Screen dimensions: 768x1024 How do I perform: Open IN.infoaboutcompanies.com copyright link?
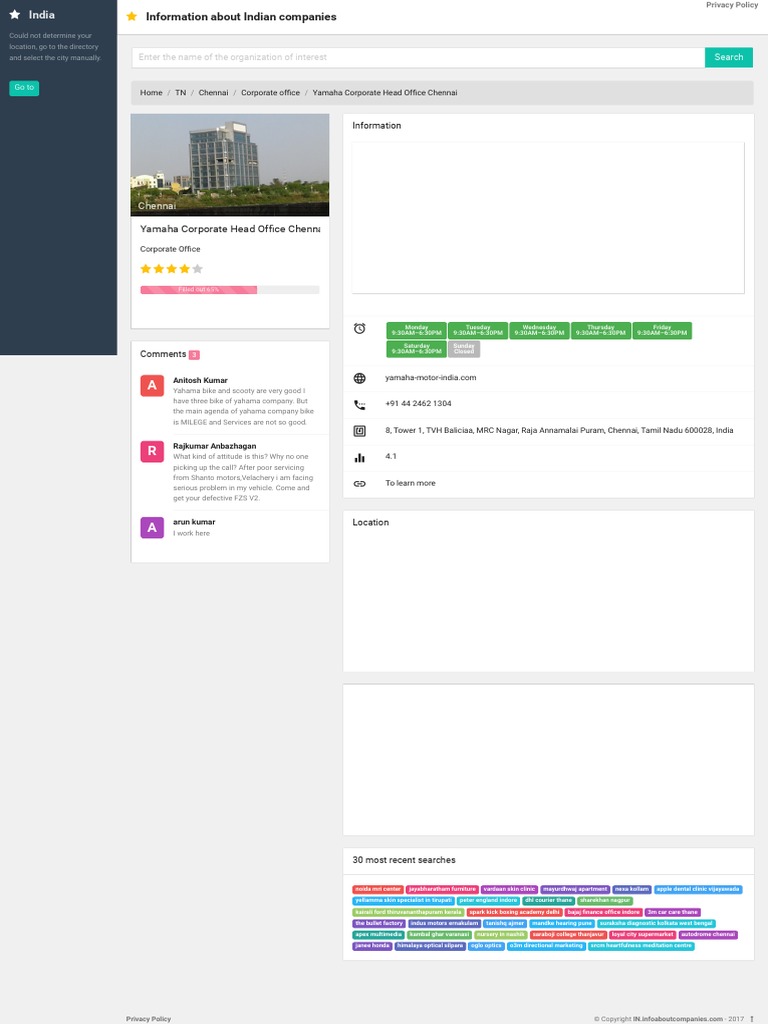click(677, 1019)
